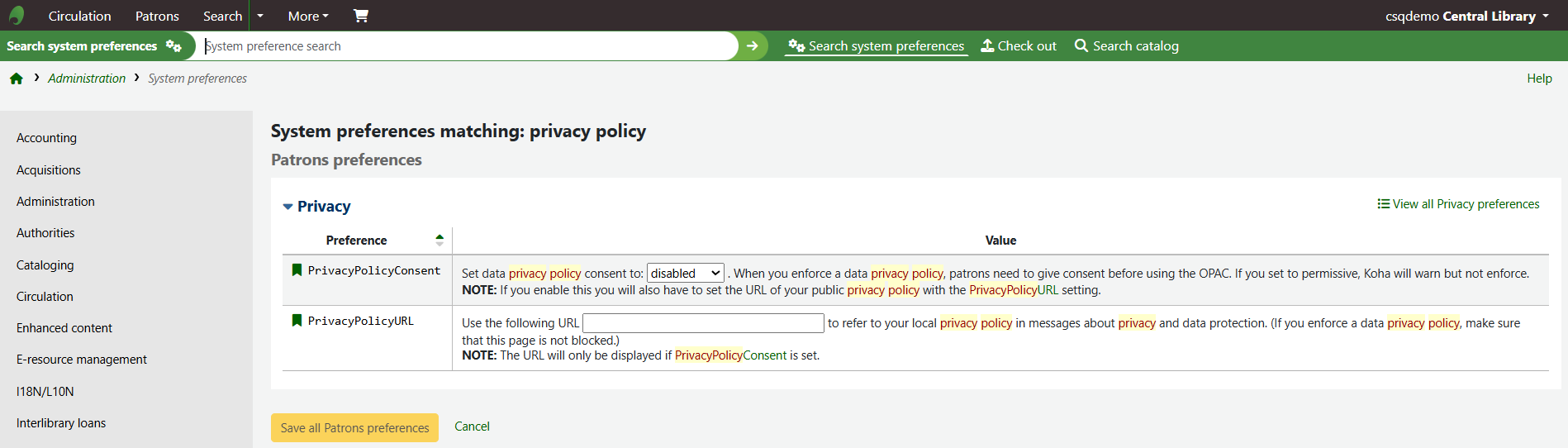Click the Koha leaf logo icon
The width and height of the screenshot is (1568, 448).
coord(17,16)
